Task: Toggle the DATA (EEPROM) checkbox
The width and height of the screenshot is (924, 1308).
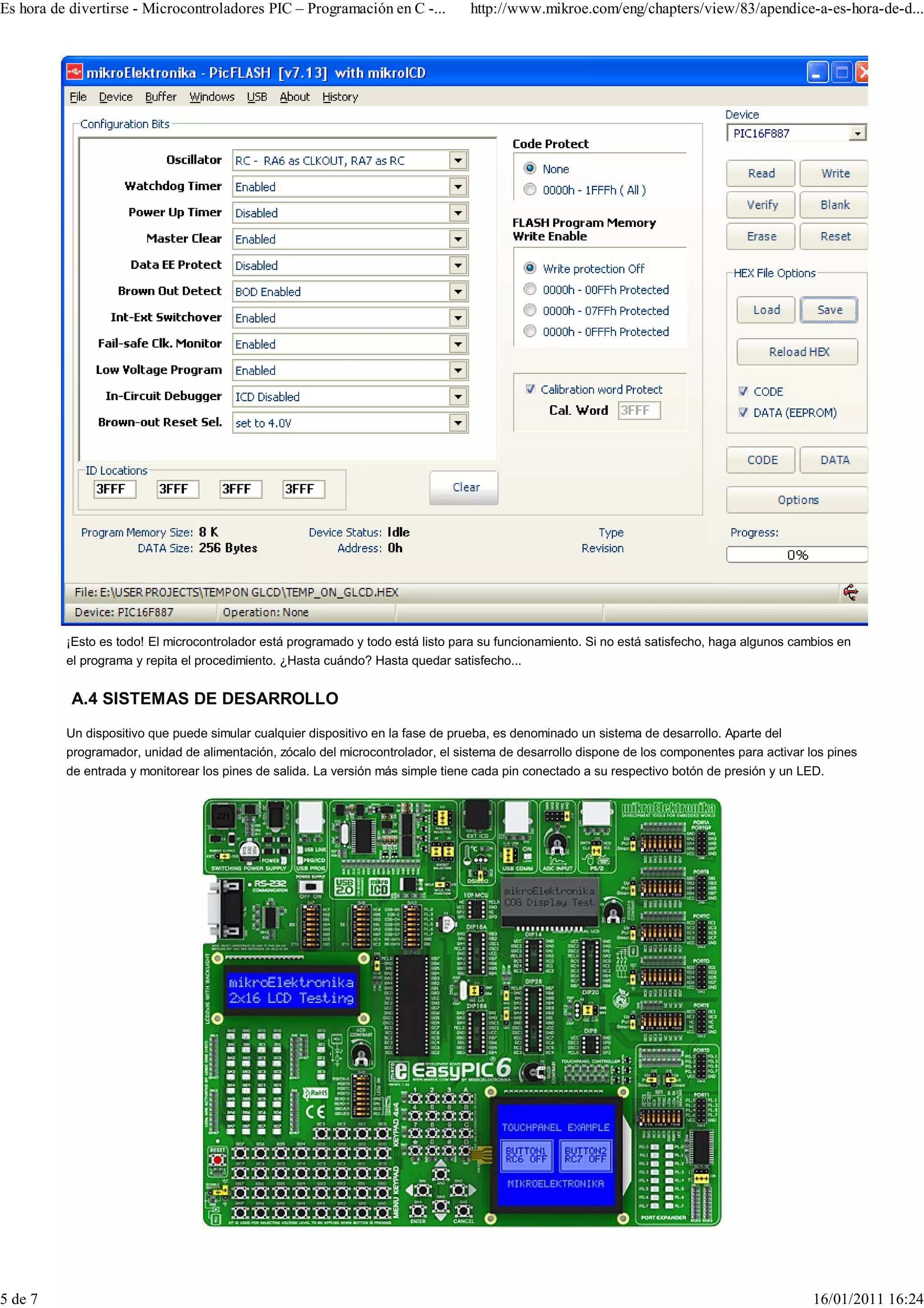Action: tap(743, 413)
